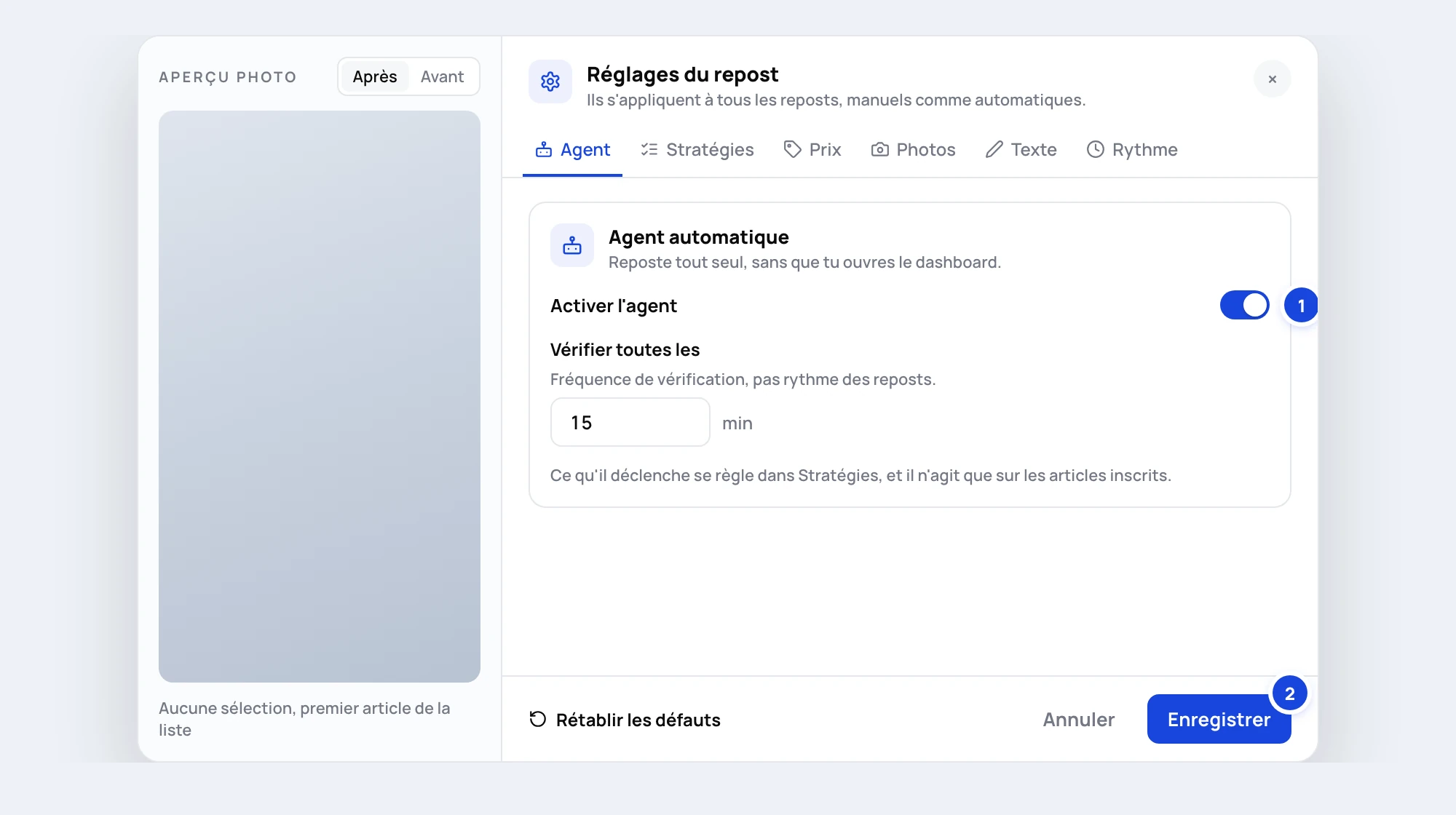Click the photo preview placeholder
The height and width of the screenshot is (815, 1456).
click(320, 397)
